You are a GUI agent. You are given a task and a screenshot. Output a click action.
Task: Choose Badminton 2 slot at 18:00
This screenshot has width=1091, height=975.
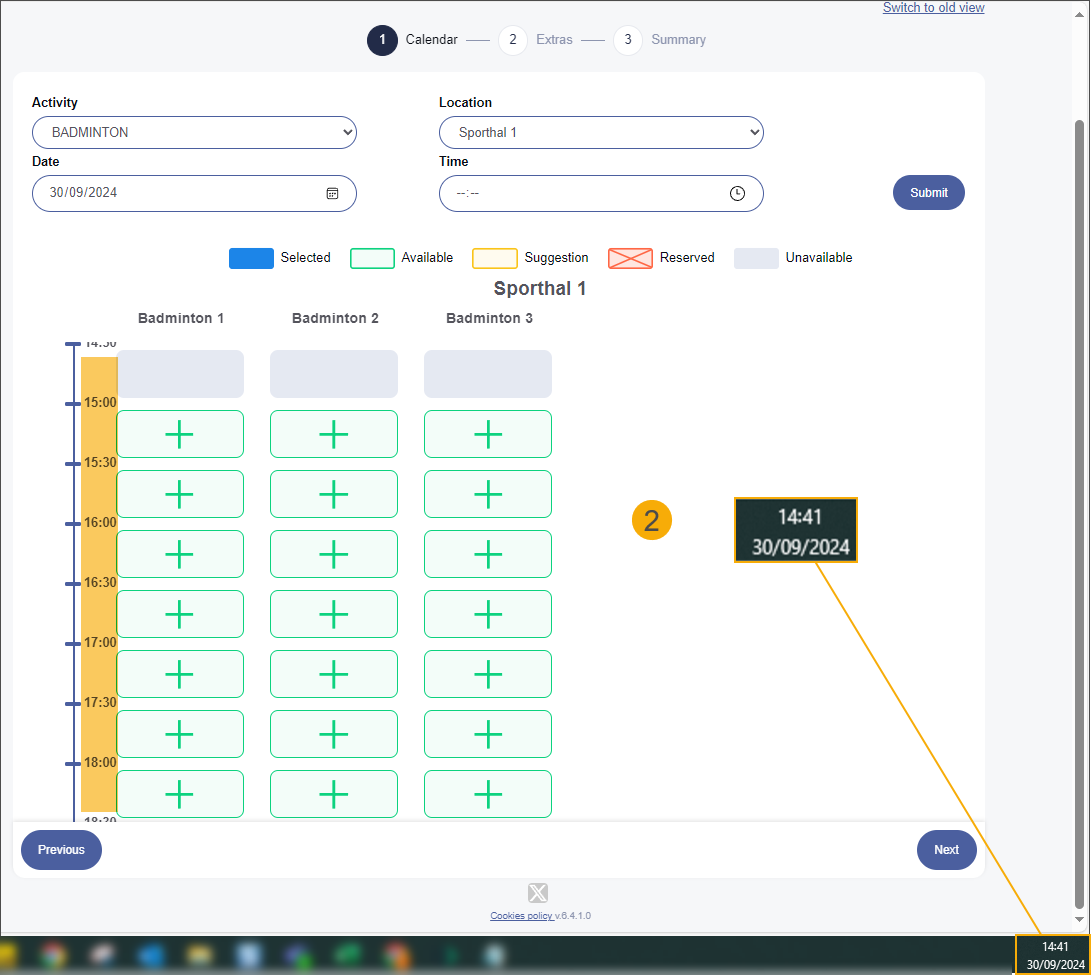tap(333, 794)
